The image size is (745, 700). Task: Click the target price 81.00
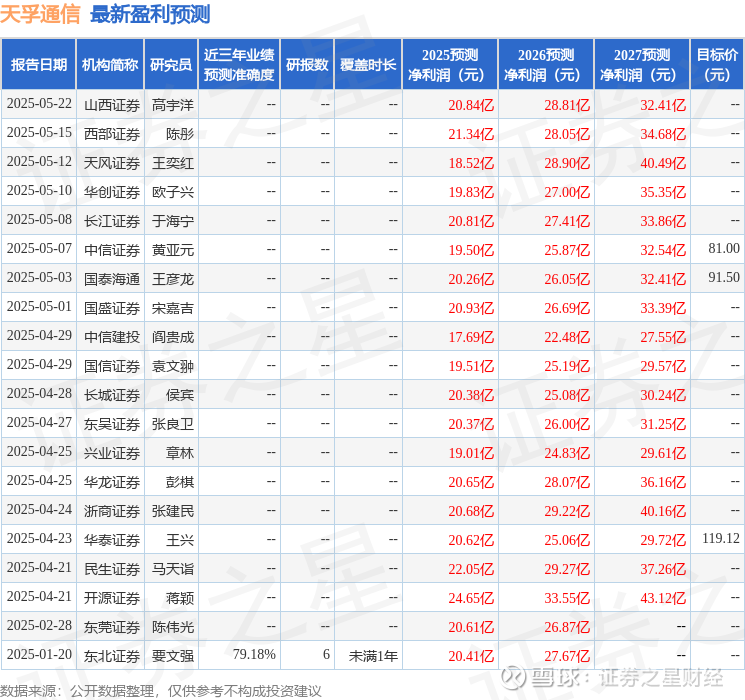pyautogui.click(x=724, y=249)
